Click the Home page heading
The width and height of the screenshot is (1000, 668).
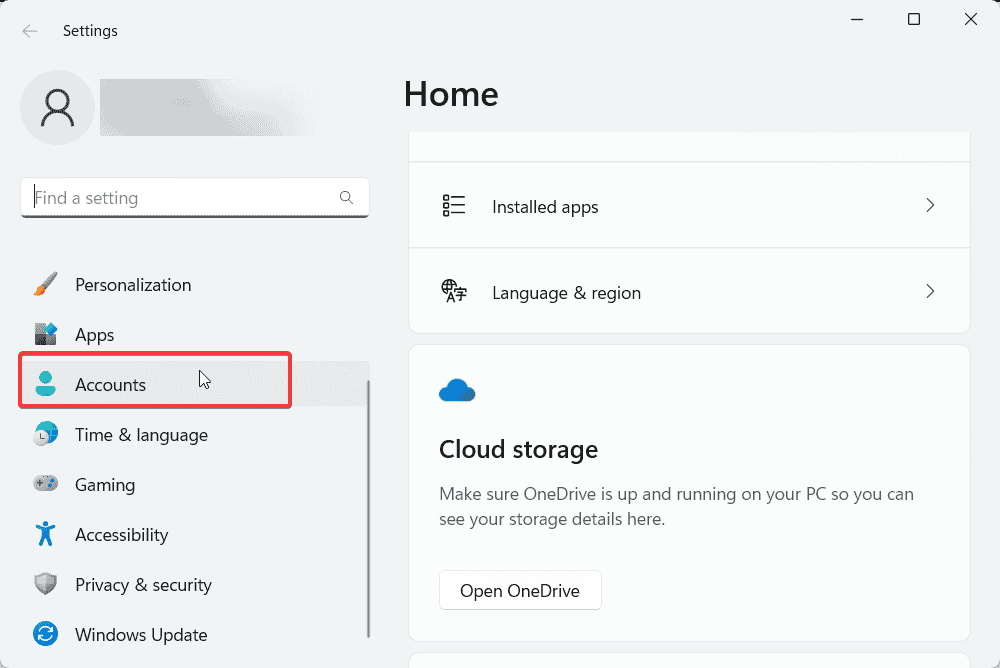(x=451, y=94)
